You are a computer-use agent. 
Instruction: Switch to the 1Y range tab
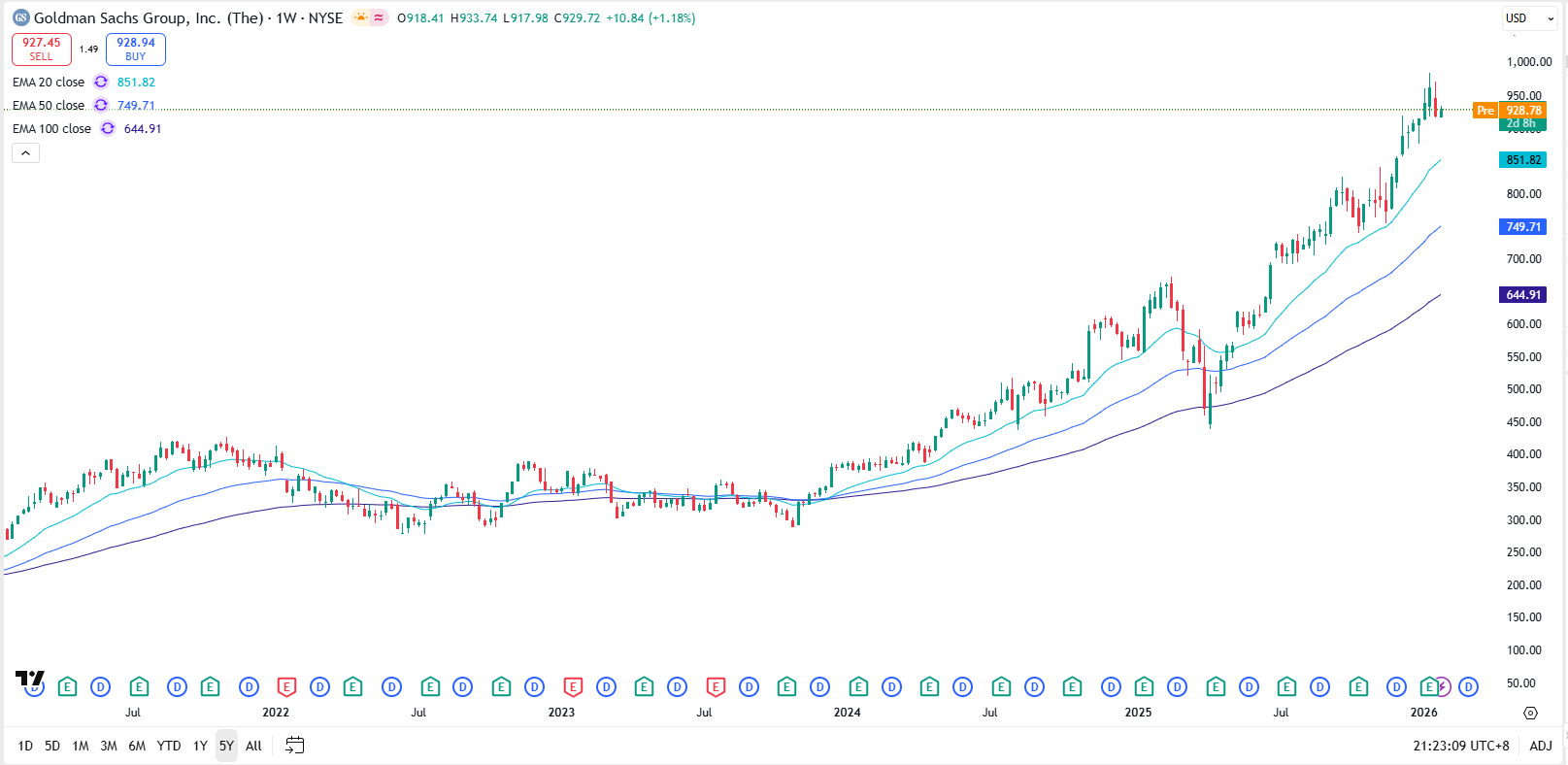click(x=200, y=746)
